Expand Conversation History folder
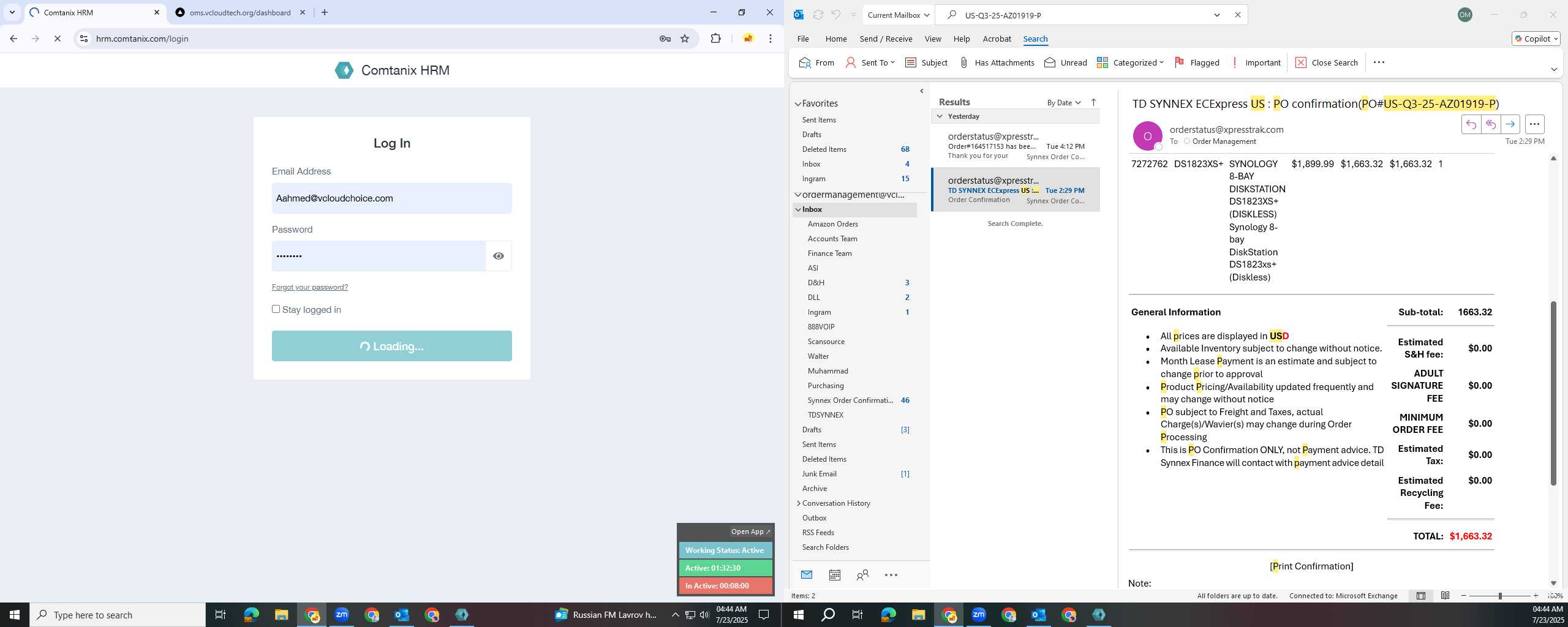 coord(798,503)
